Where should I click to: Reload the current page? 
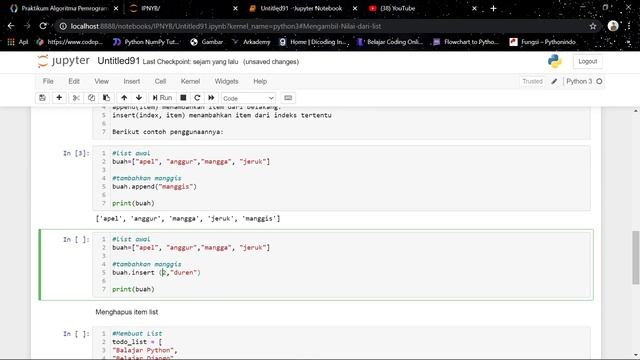43,26
